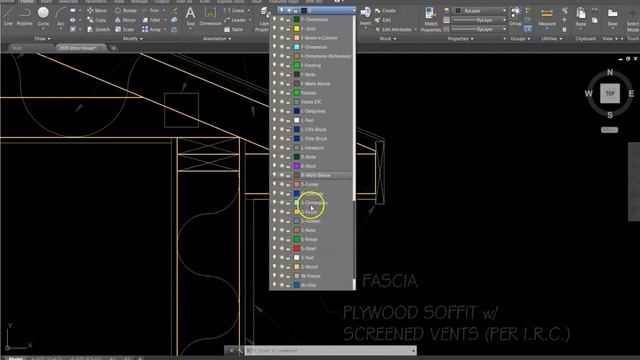Open the Fillet dropdown arrow
The height and width of the screenshot is (360, 640).
[x=165, y=20]
